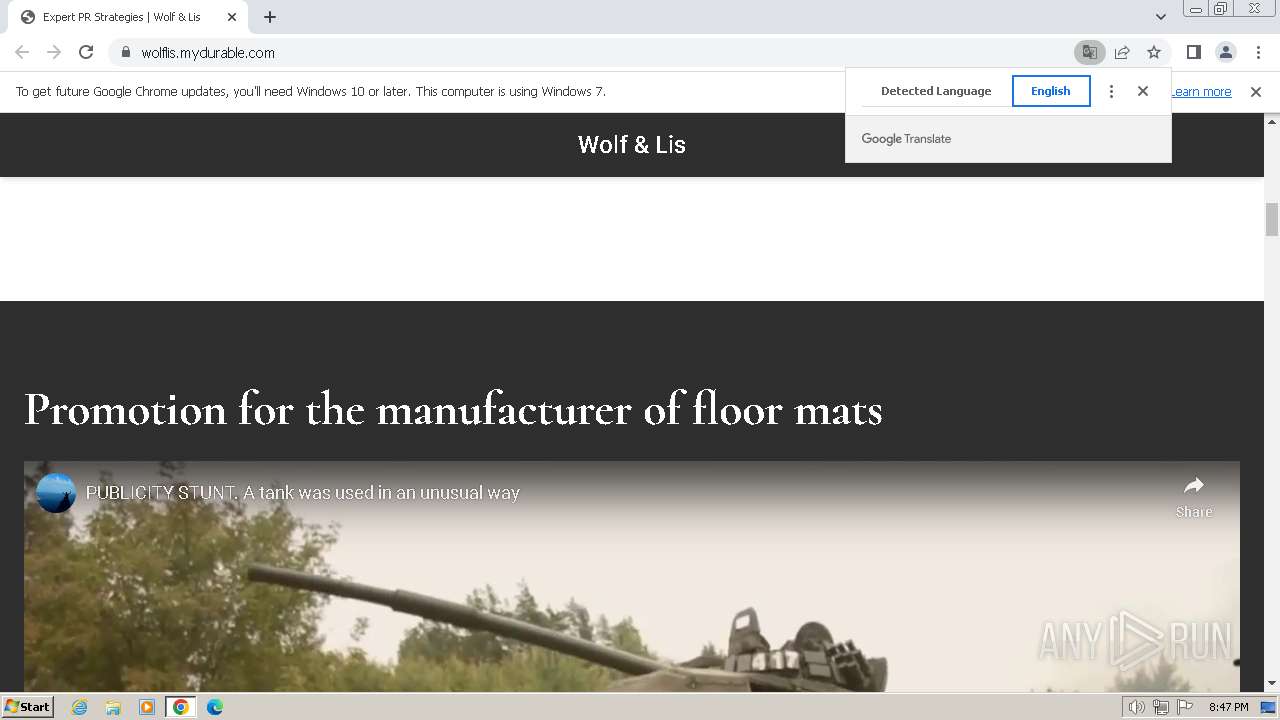The image size is (1280, 720).
Task: Click the Promotion for the manufacturer heading
Action: tap(453, 410)
